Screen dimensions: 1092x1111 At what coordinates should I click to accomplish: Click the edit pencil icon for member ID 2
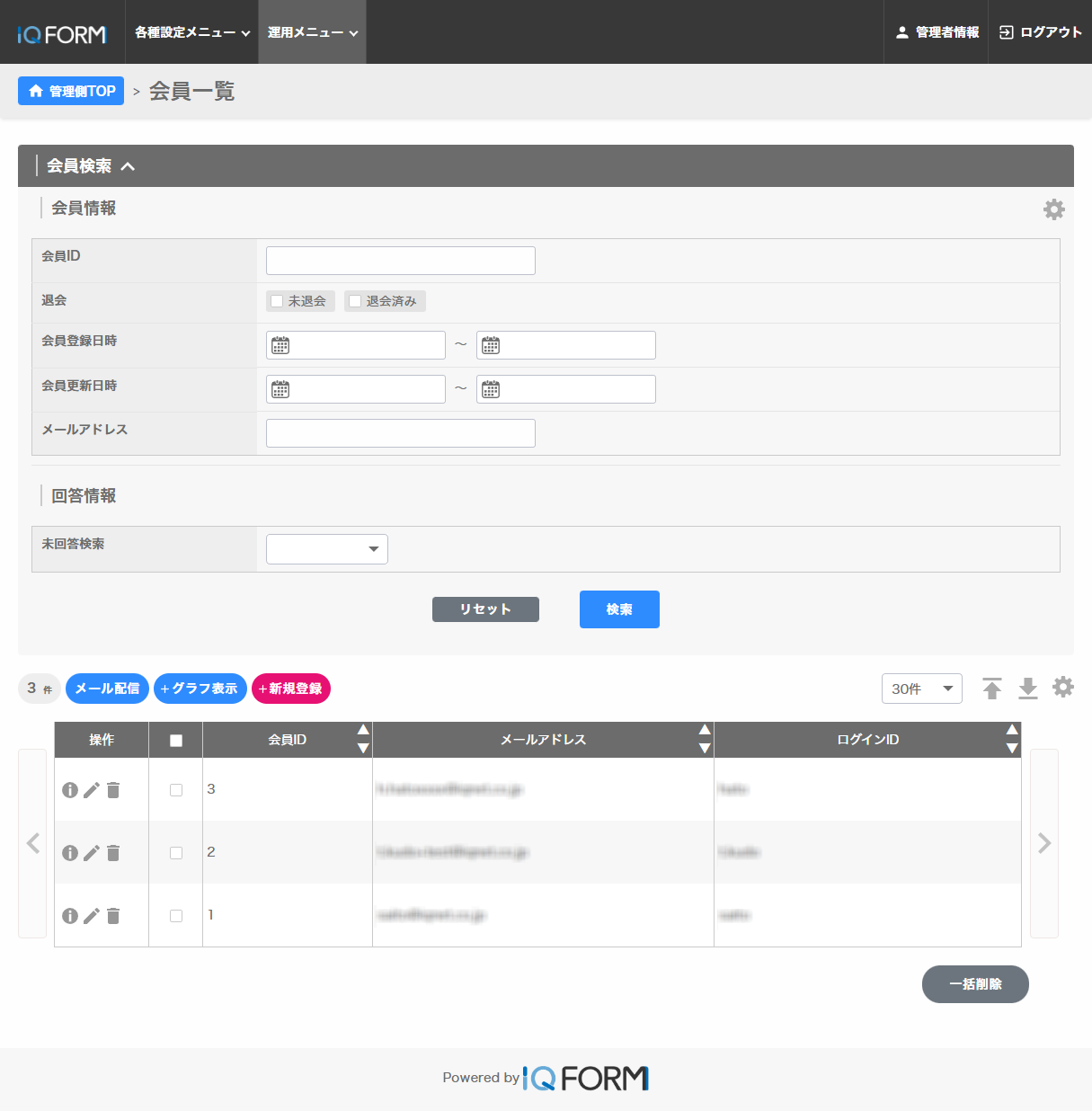point(91,852)
